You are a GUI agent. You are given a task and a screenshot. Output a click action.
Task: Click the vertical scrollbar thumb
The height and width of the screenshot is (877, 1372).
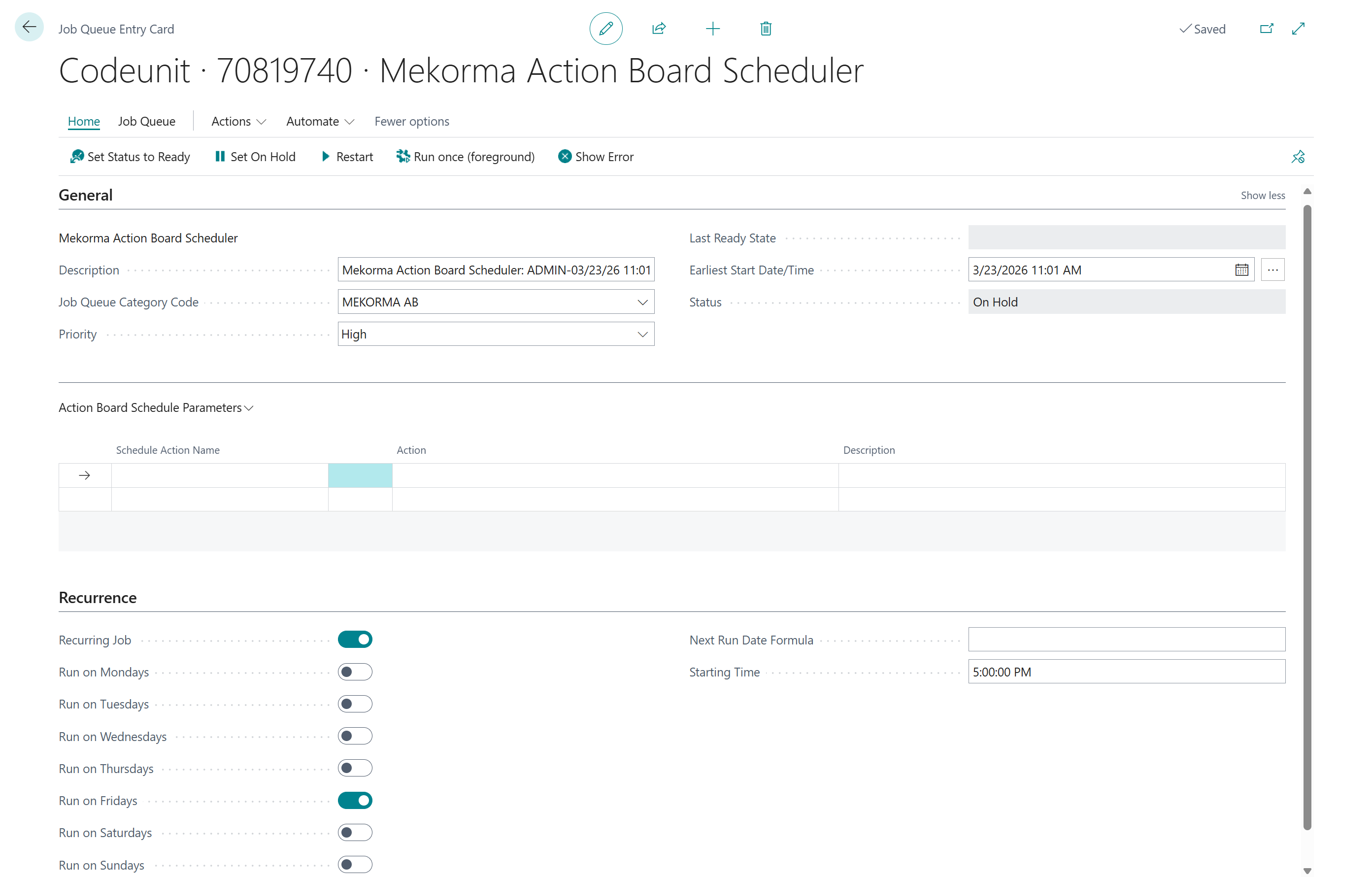1307,517
